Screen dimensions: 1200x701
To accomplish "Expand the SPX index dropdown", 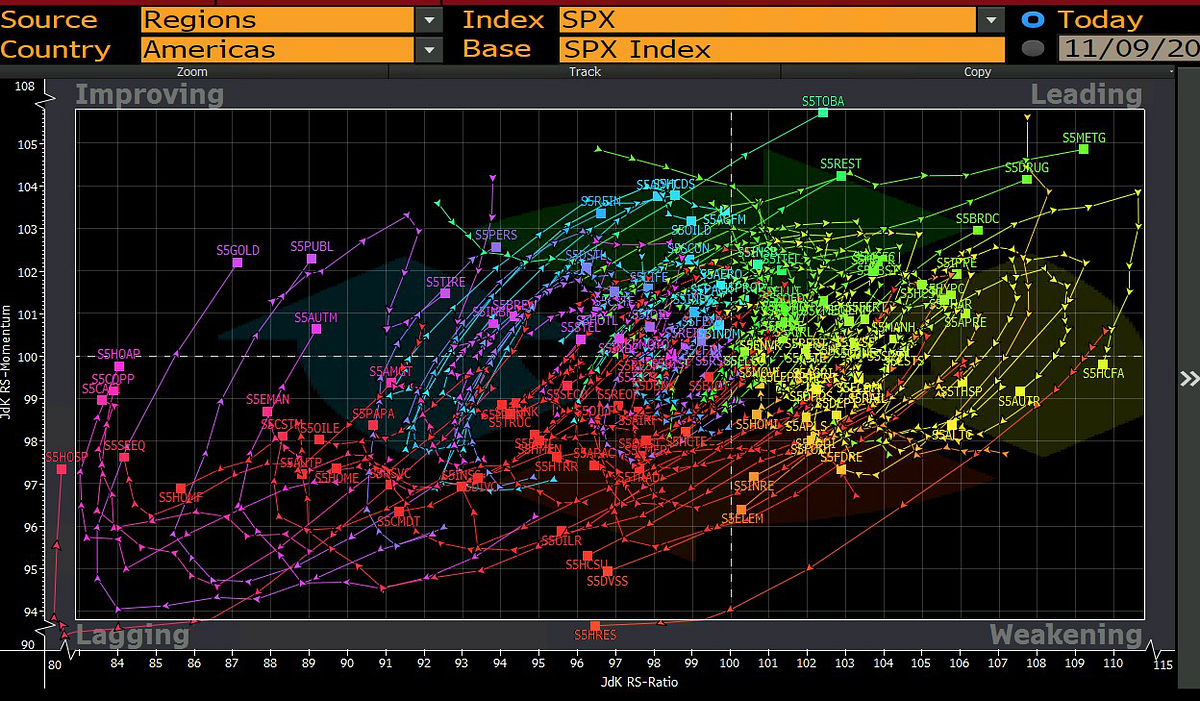I will tap(989, 19).
